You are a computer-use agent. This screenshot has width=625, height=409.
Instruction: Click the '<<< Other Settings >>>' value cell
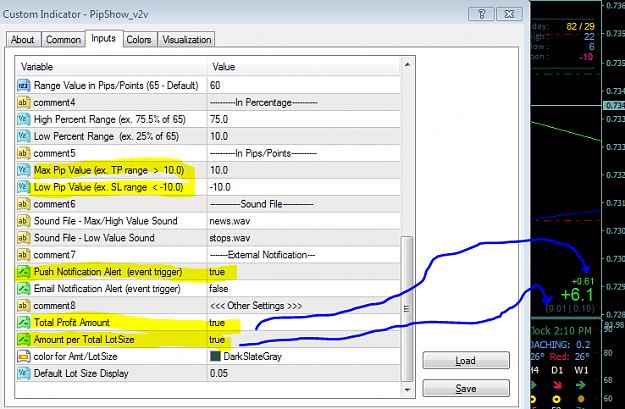pyautogui.click(x=303, y=306)
